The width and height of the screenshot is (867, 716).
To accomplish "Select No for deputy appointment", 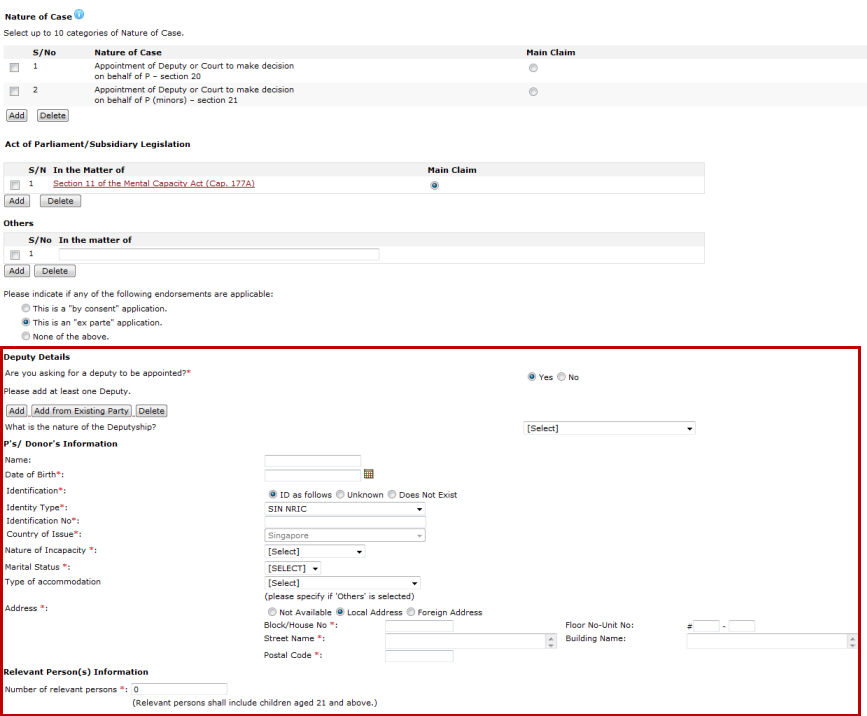I will click(x=561, y=377).
